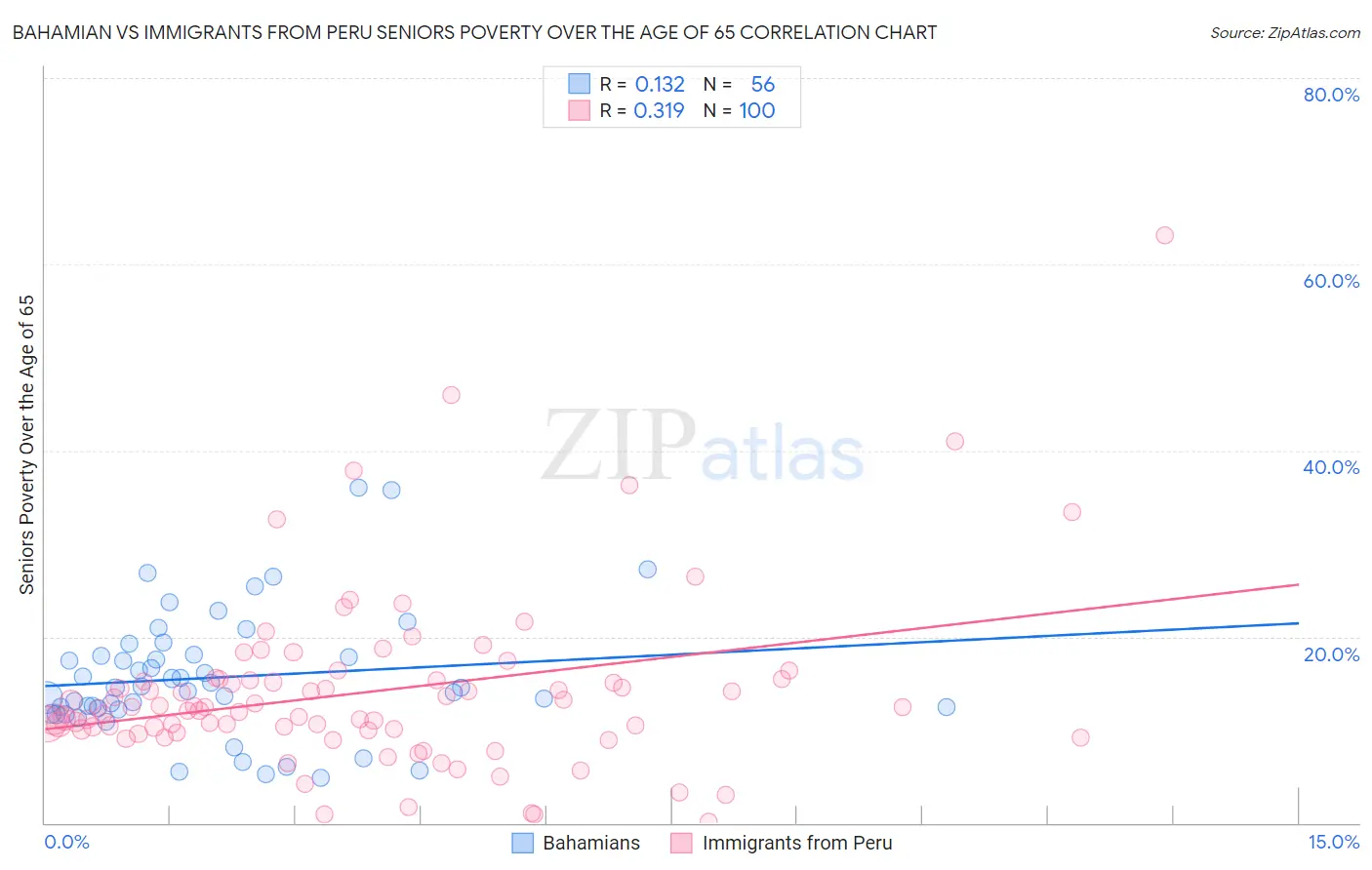Click the Source: ZipAtlas.com text

click(x=1285, y=32)
